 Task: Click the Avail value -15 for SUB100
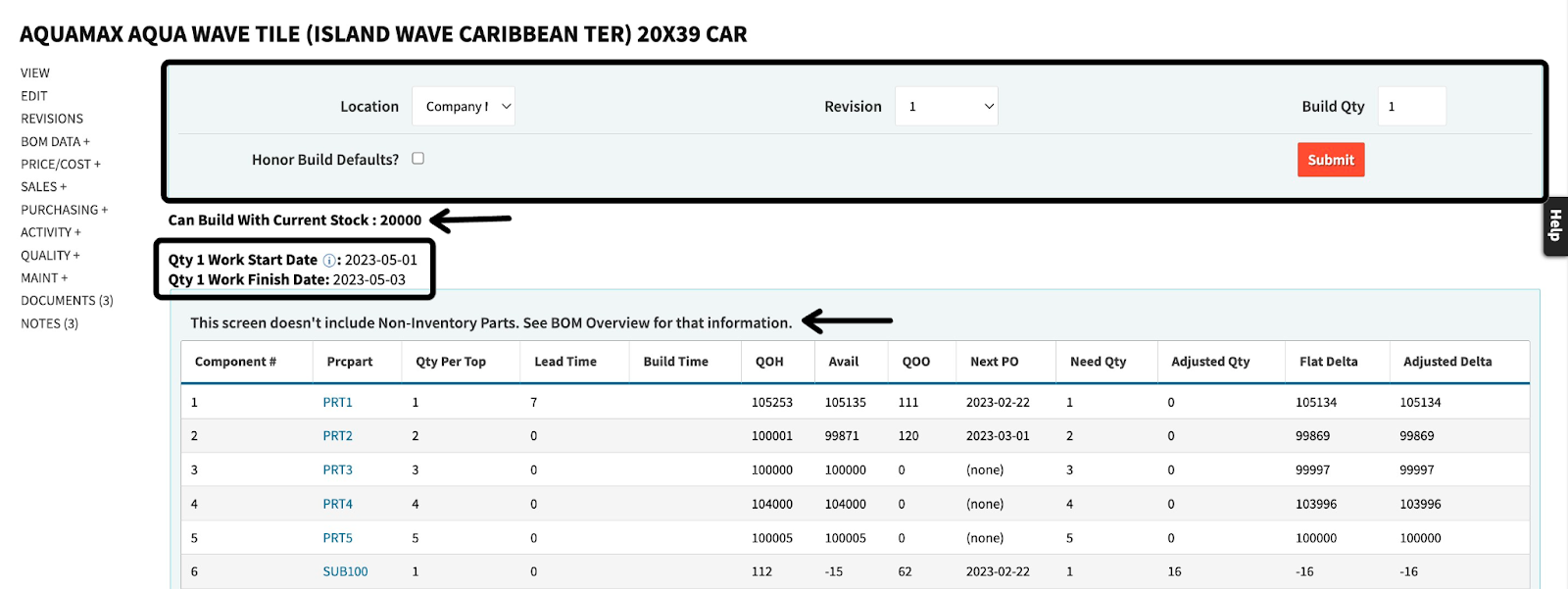[x=834, y=572]
